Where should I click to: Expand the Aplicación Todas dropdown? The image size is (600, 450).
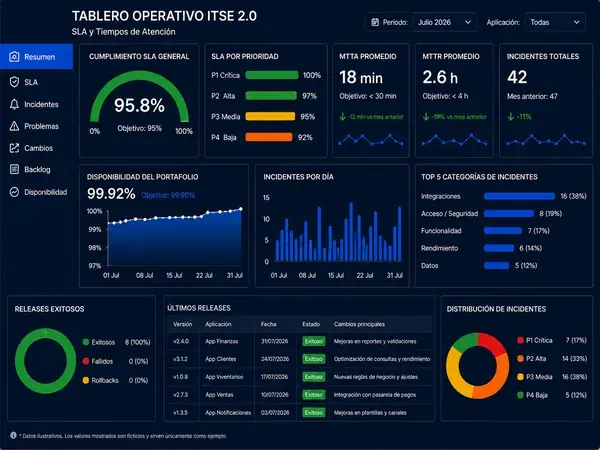coord(555,22)
